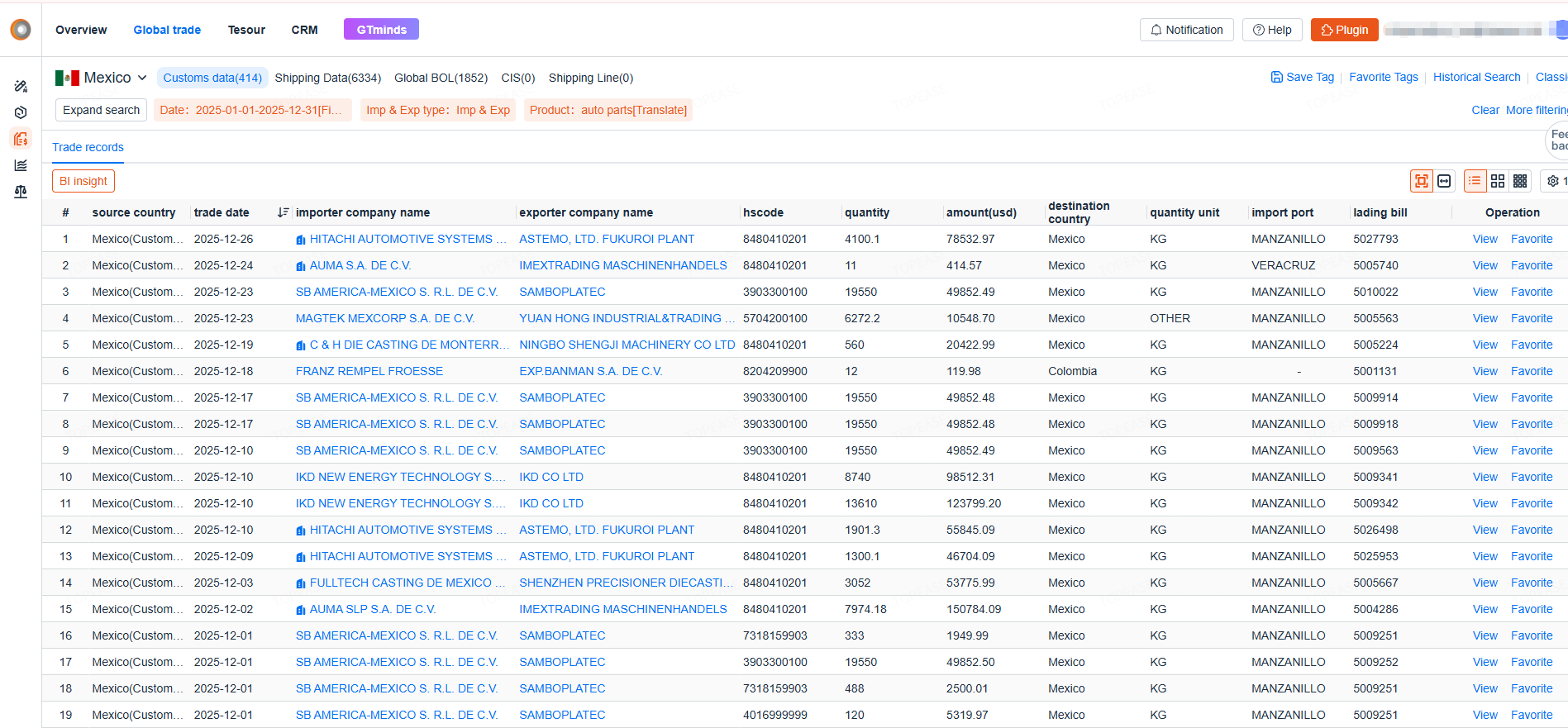Toggle the list view layout button
Screen dimensions: 1568x728
(1475, 181)
